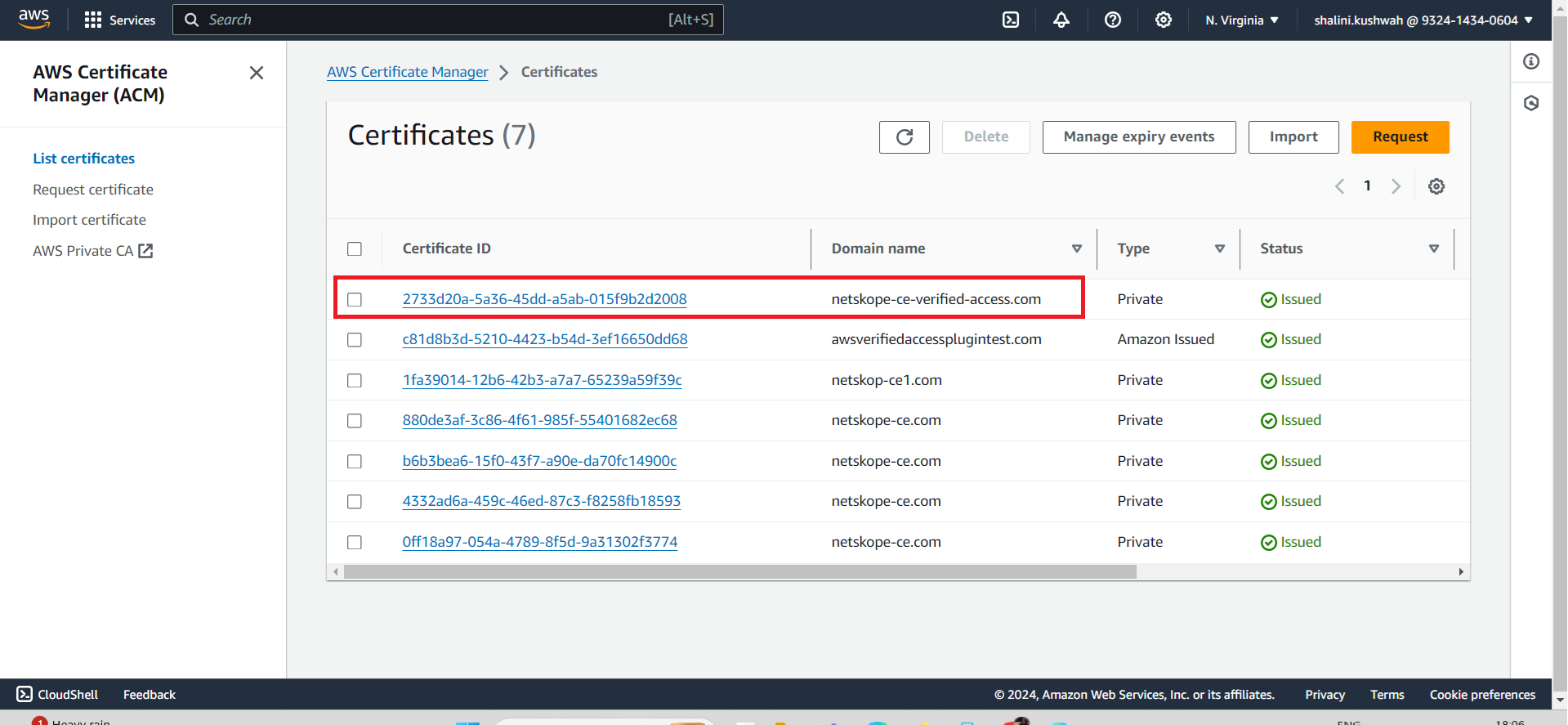The height and width of the screenshot is (725, 1568).
Task: Open certificate 0ff18a97-054a-4789-8f5d-9a31302f3774 link
Action: point(539,542)
